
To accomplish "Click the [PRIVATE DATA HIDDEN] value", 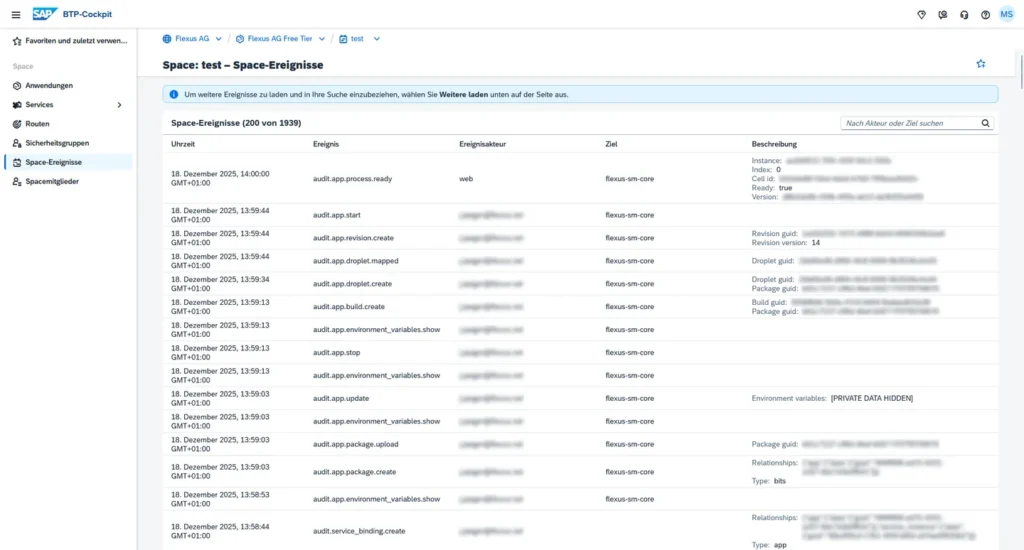I will [872, 398].
